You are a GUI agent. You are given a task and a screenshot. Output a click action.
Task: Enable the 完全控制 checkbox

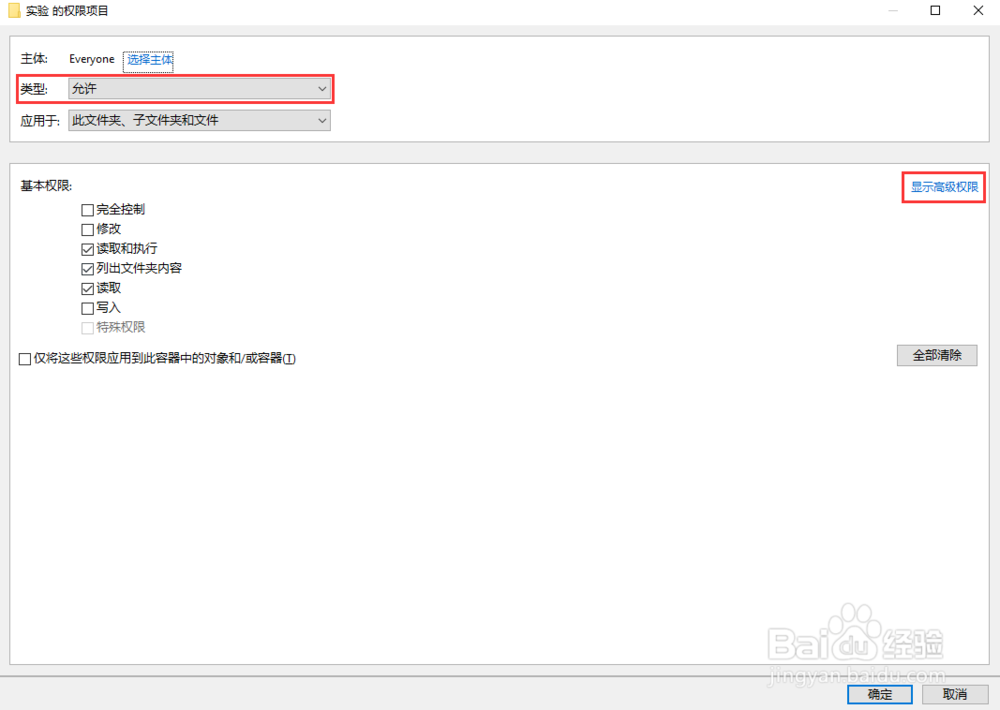[x=87, y=210]
